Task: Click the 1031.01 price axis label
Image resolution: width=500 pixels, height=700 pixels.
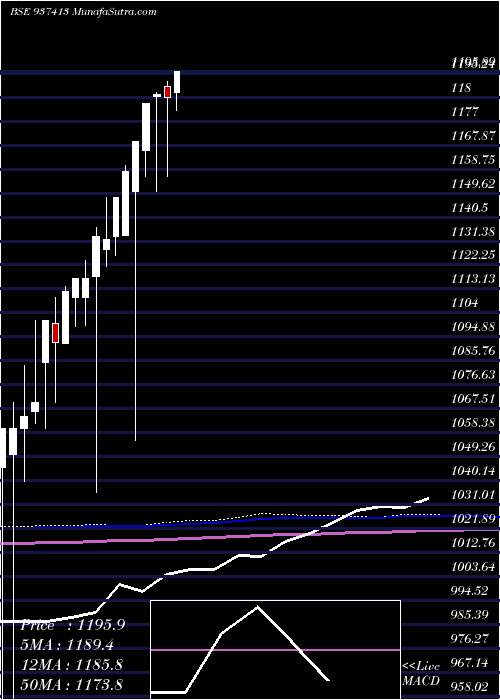Action: [x=473, y=495]
